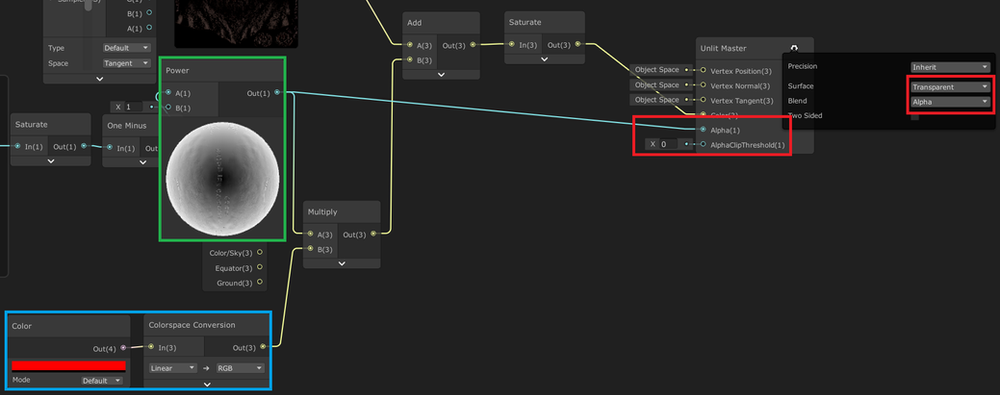The width and height of the screenshot is (1000, 395).
Task: Click Object Space label beside Vertex Tangent
Action: coord(657,100)
